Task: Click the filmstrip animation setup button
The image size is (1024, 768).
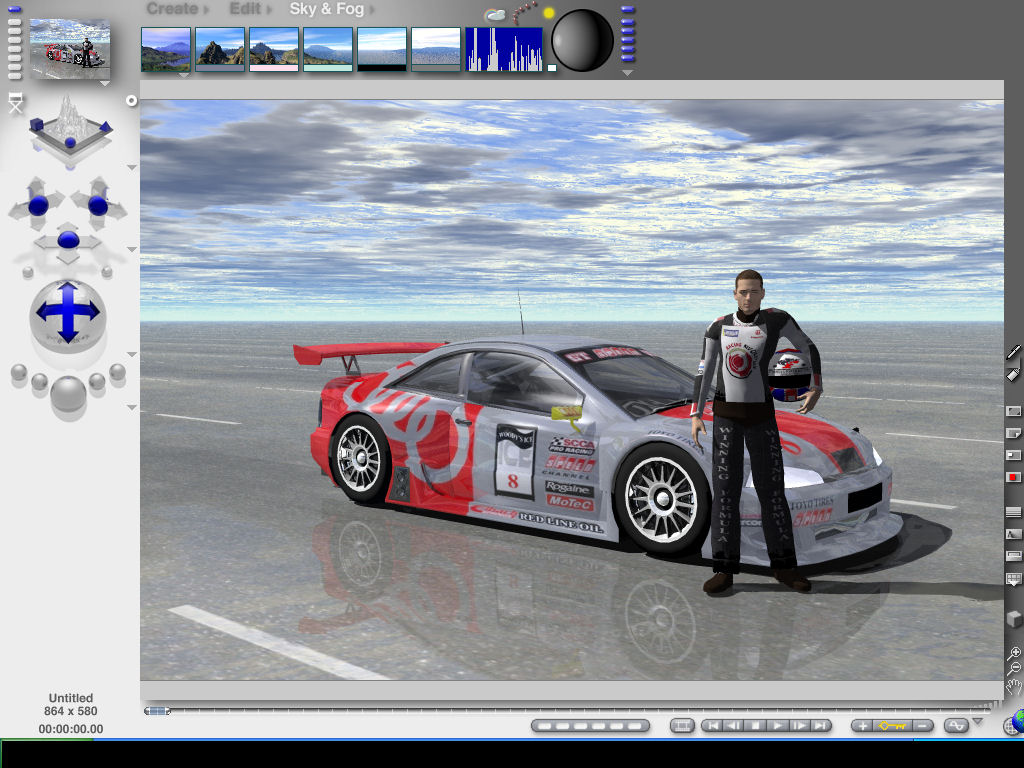Action: (x=682, y=726)
